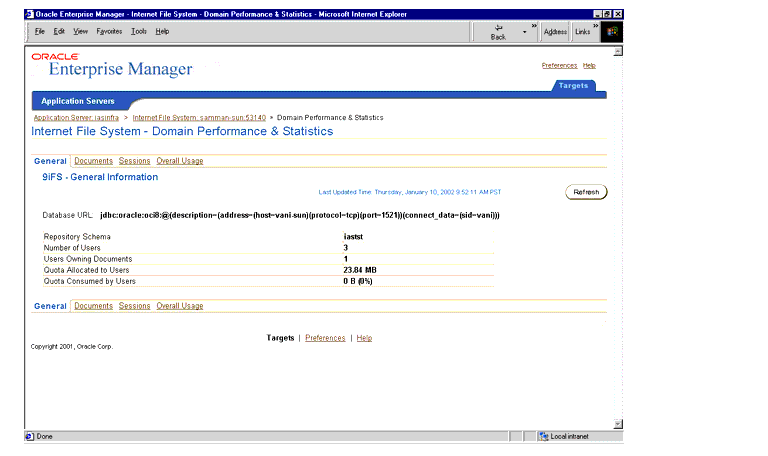Switch to the upper Documents tab
768x456 pixels.
click(94, 161)
